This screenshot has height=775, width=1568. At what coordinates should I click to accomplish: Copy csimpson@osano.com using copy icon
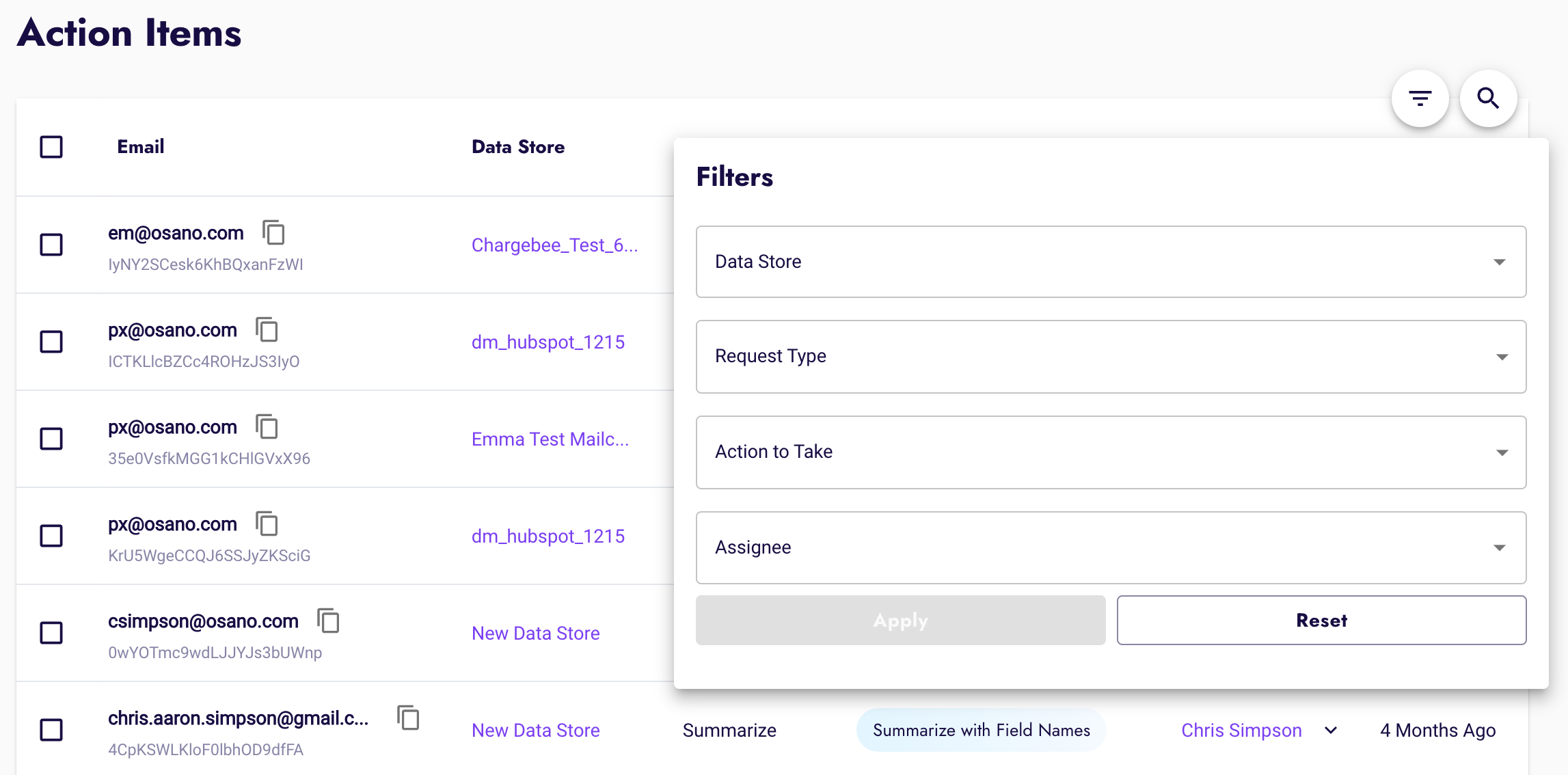coord(328,621)
